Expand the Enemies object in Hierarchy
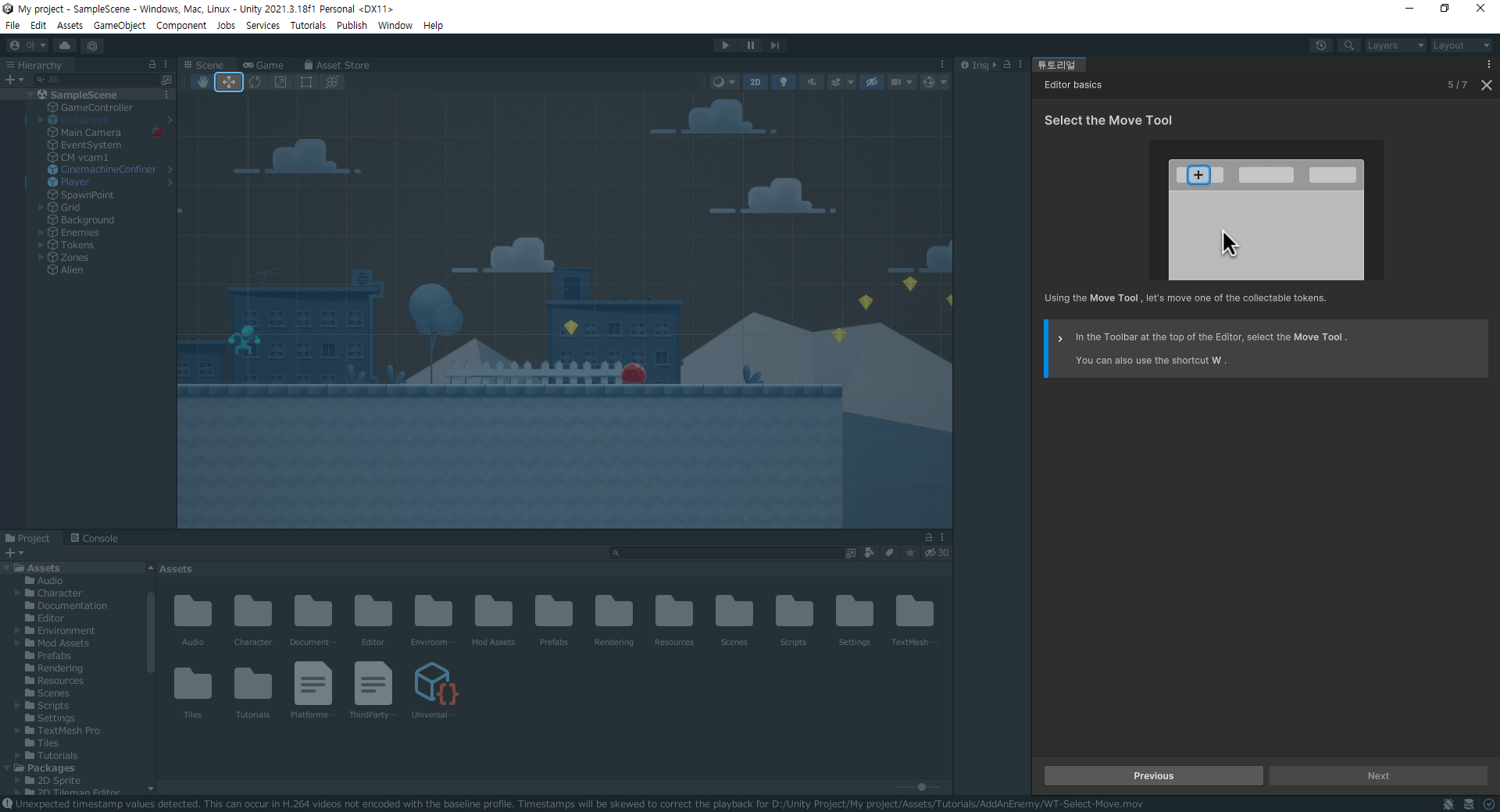The height and width of the screenshot is (812, 1500). [41, 232]
